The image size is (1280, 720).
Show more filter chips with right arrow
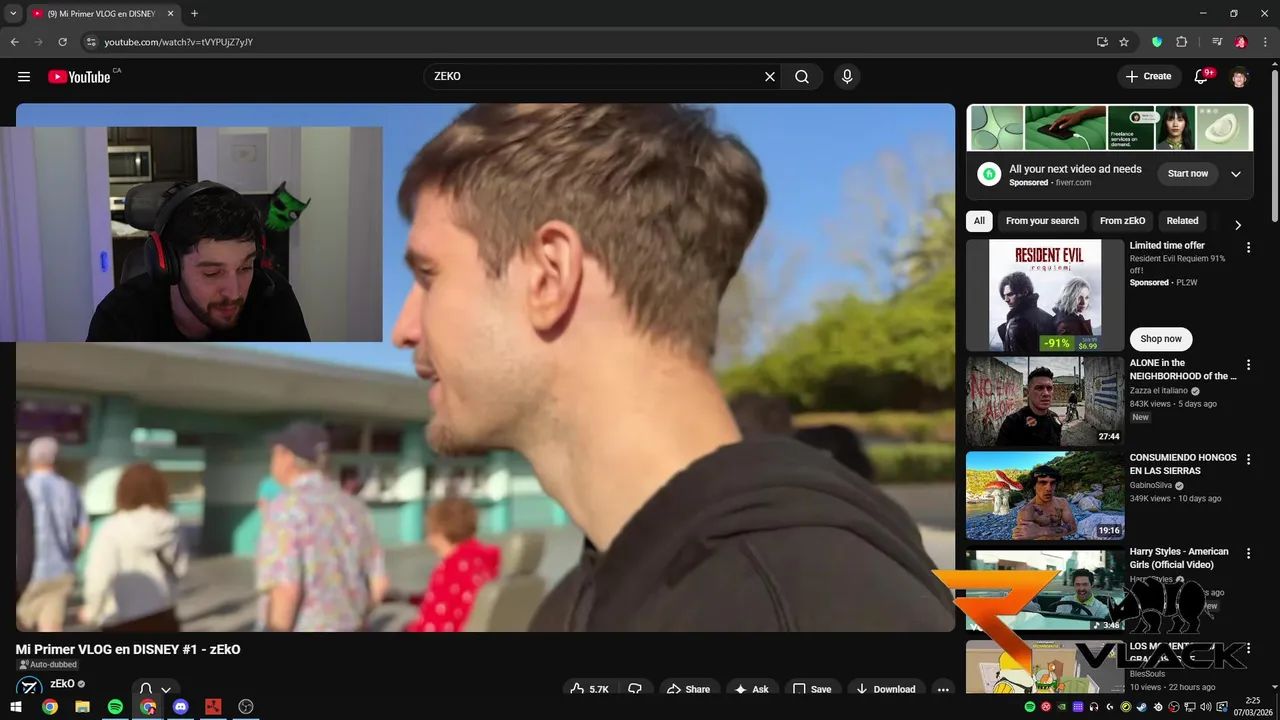tap(1238, 225)
